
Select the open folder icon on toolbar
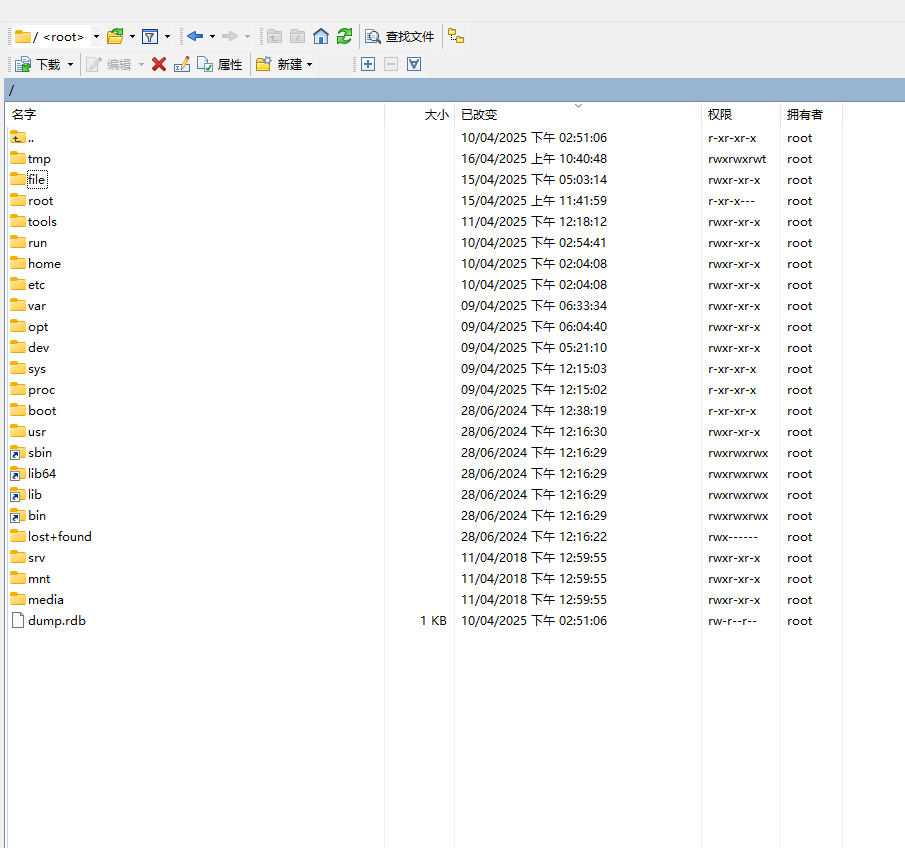point(113,36)
